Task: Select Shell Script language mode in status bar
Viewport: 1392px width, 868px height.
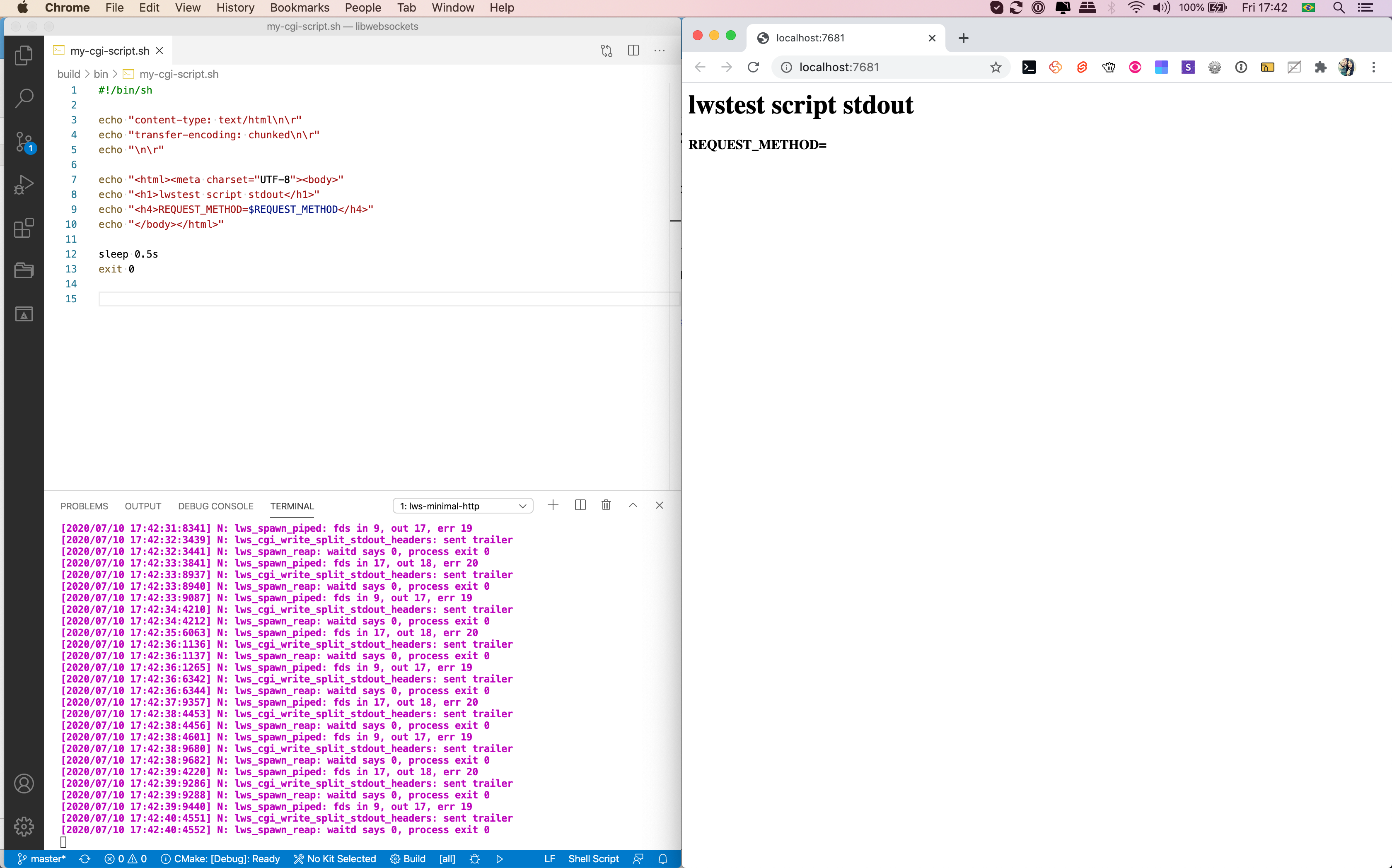Action: point(593,859)
